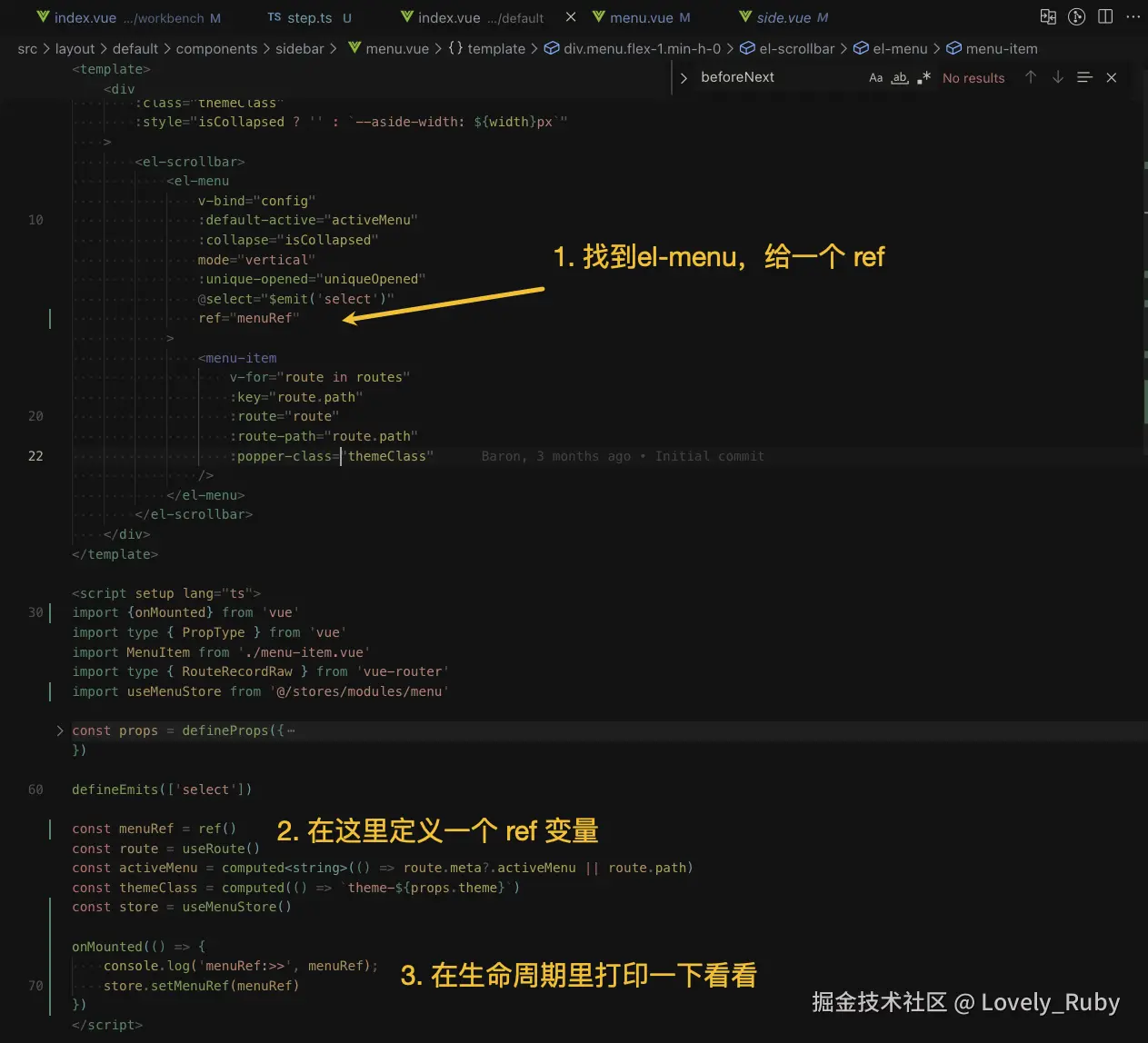Switch to side.vue tab
The image size is (1148, 1043).
(x=783, y=17)
